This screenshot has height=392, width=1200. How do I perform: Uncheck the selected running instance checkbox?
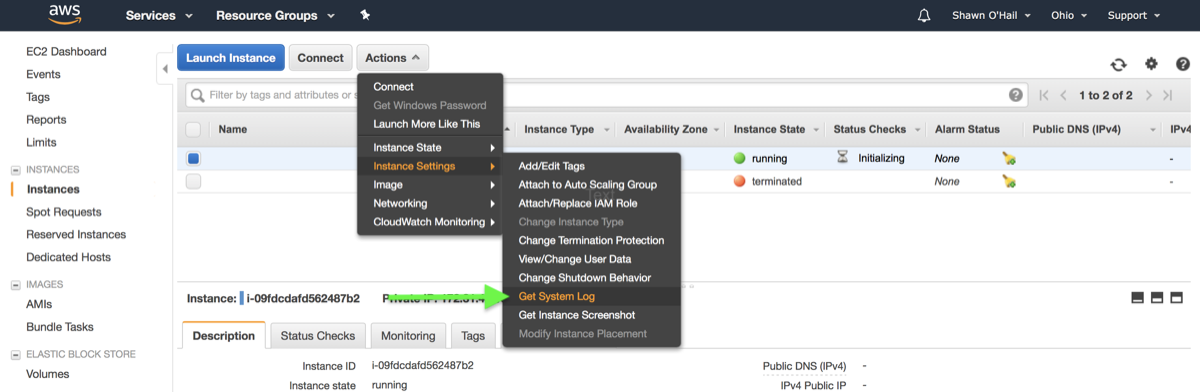click(x=193, y=158)
